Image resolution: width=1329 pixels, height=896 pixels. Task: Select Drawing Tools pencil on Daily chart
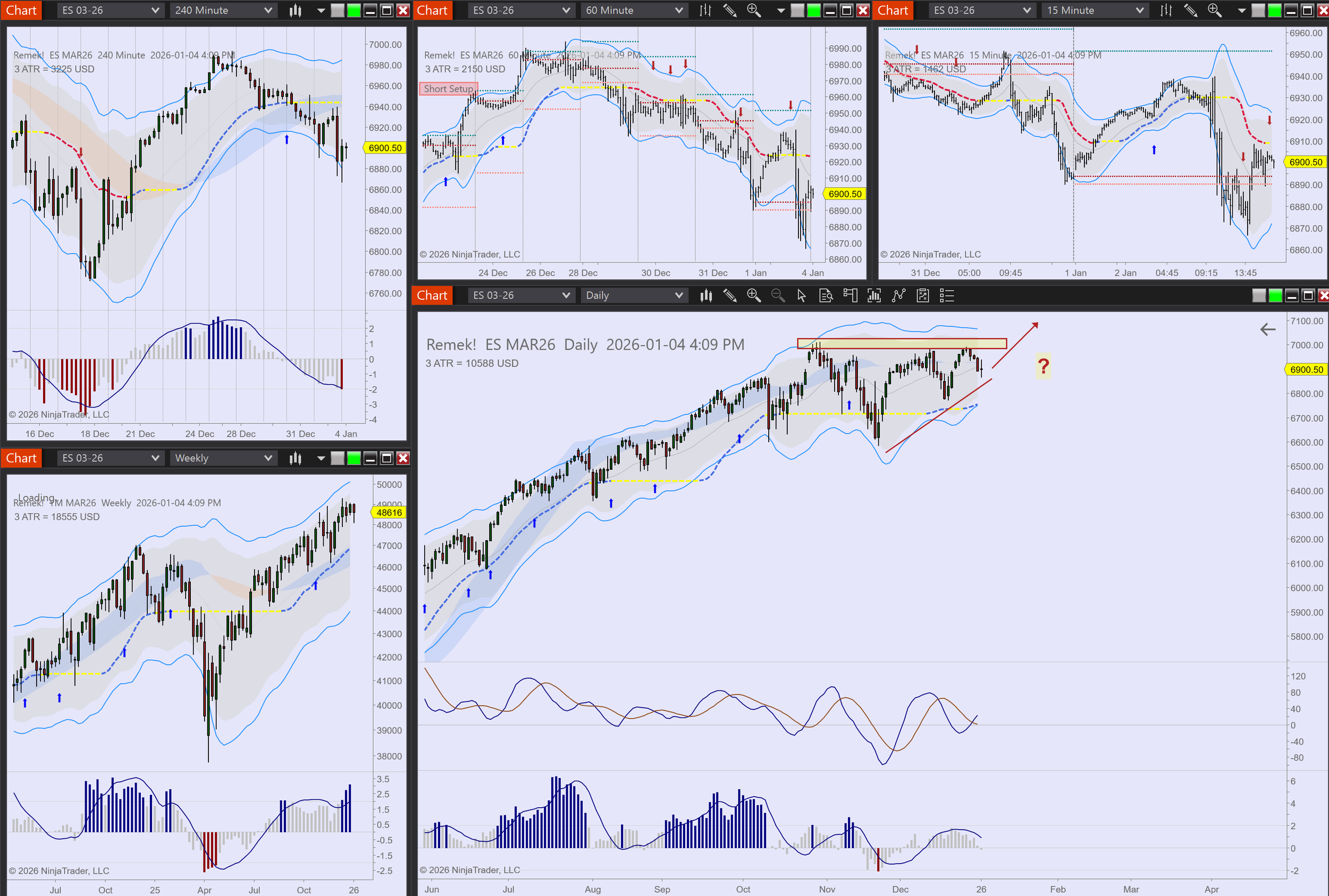pyautogui.click(x=730, y=295)
